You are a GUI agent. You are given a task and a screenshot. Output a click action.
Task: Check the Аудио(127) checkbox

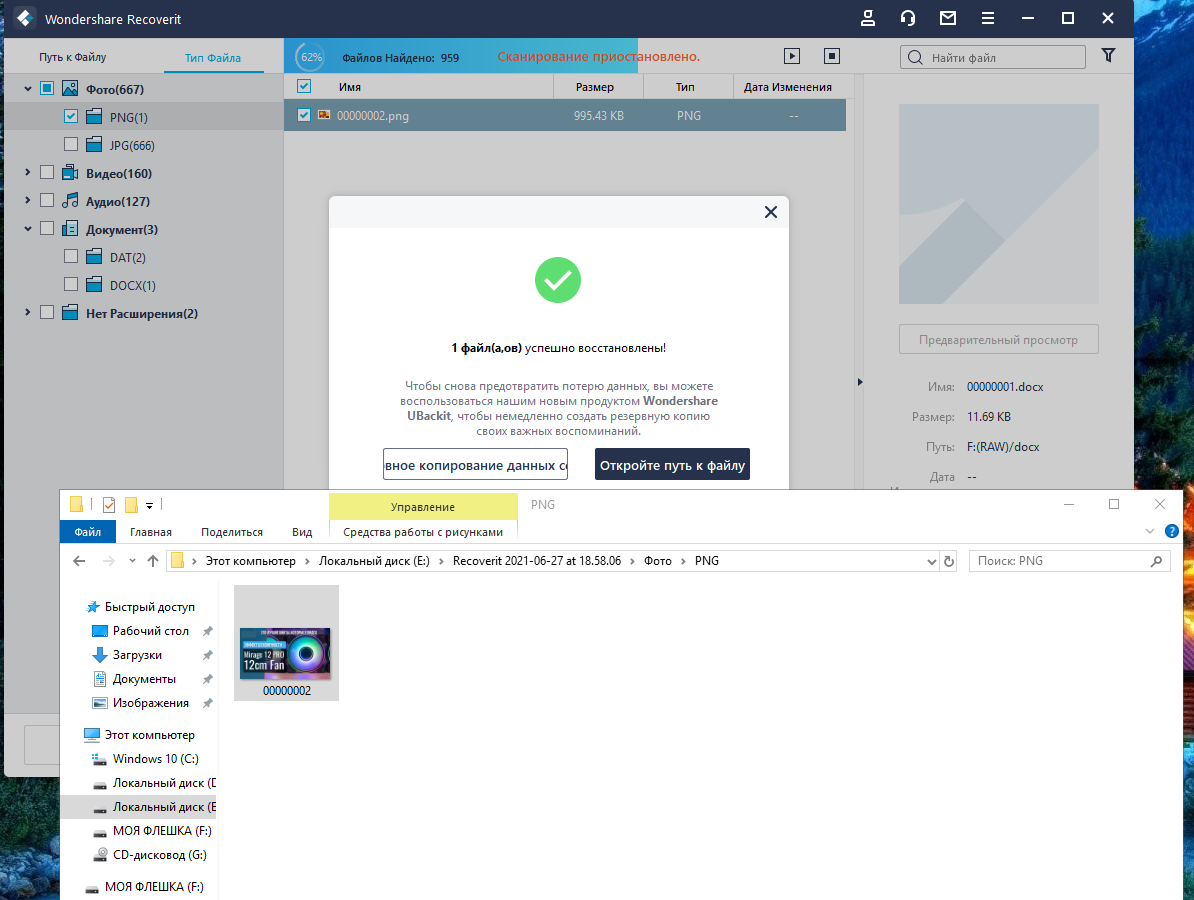point(46,200)
